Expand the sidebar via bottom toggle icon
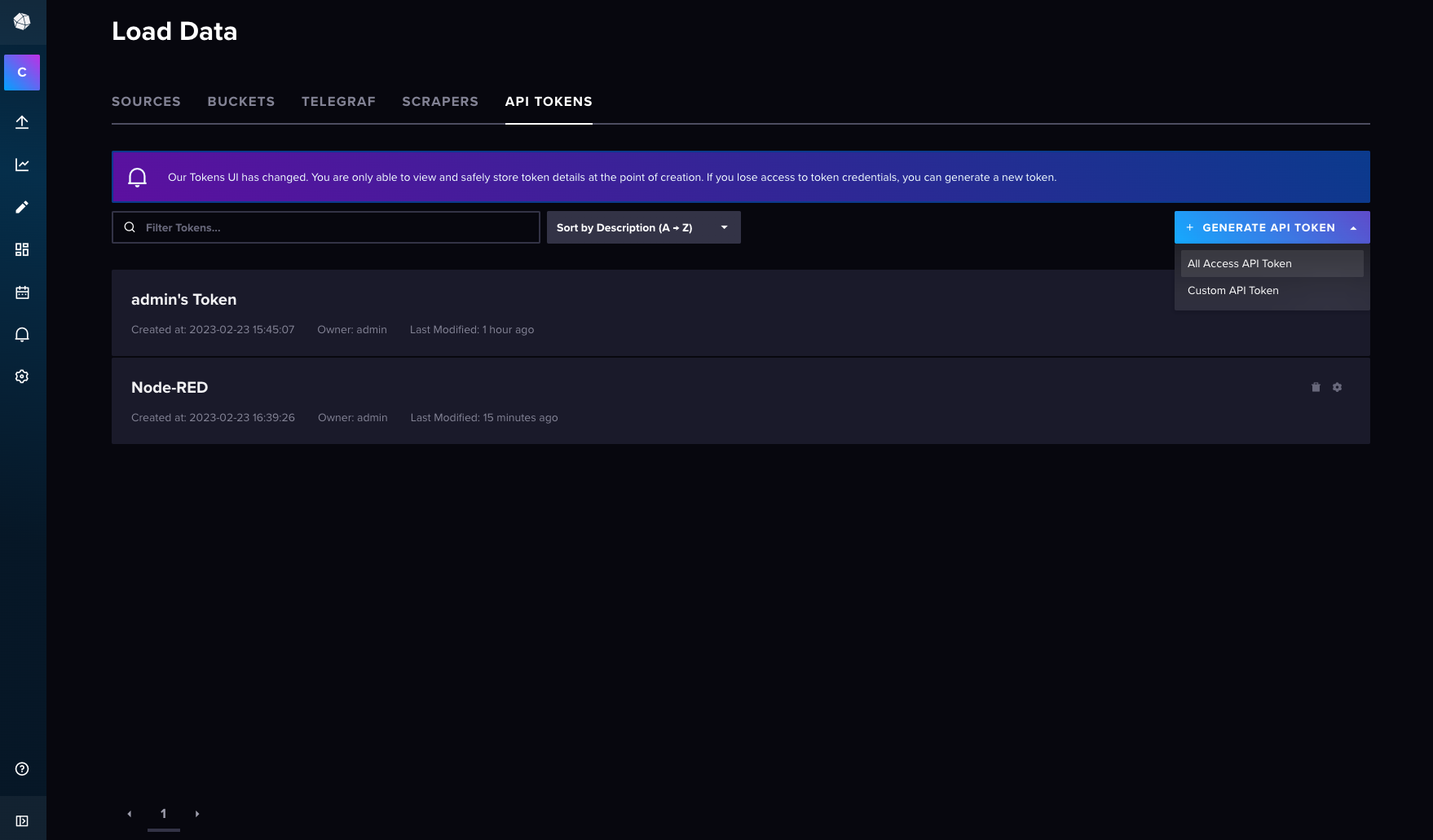Image resolution: width=1433 pixels, height=840 pixels. (22, 820)
